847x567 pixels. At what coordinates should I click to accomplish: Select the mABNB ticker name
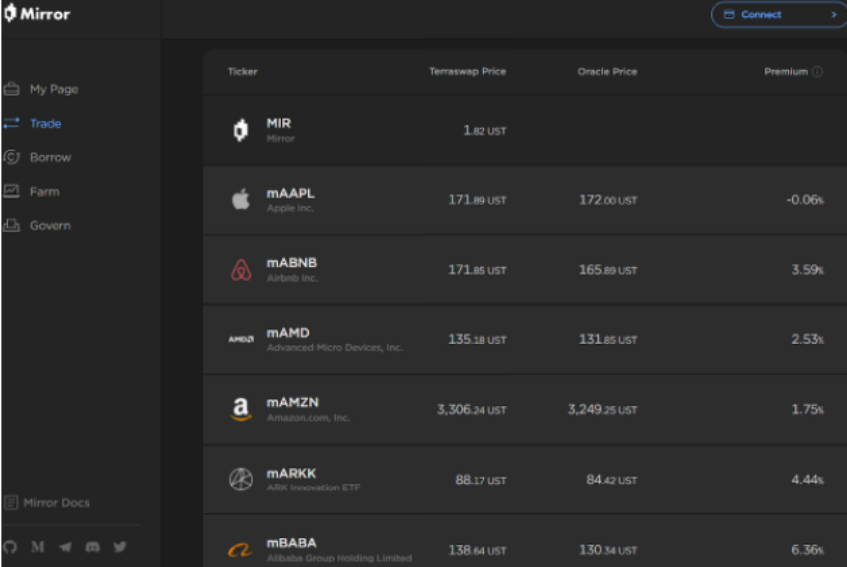click(x=292, y=263)
